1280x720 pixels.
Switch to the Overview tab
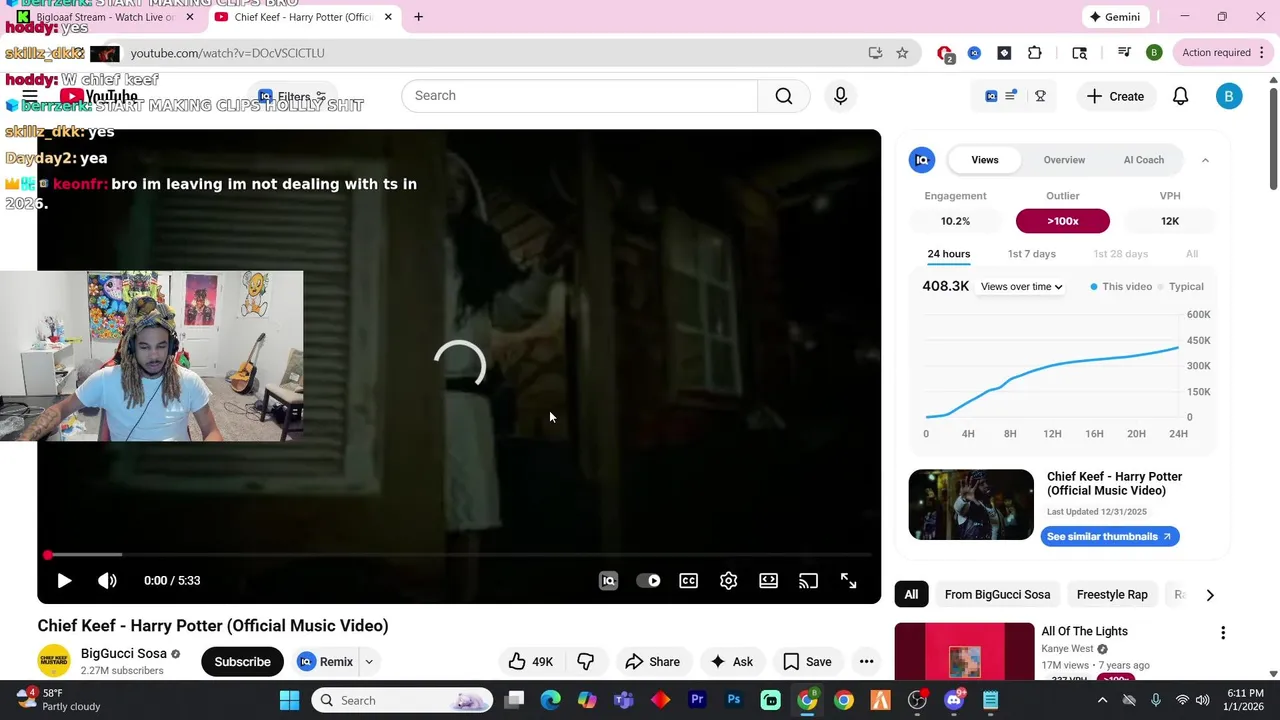coord(1064,160)
